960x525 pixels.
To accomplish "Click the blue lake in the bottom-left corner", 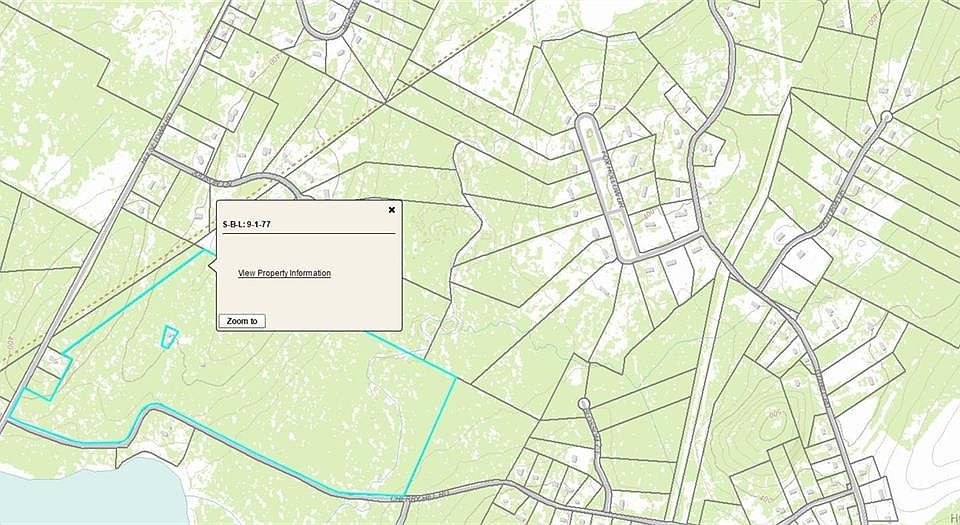I will click(80, 500).
